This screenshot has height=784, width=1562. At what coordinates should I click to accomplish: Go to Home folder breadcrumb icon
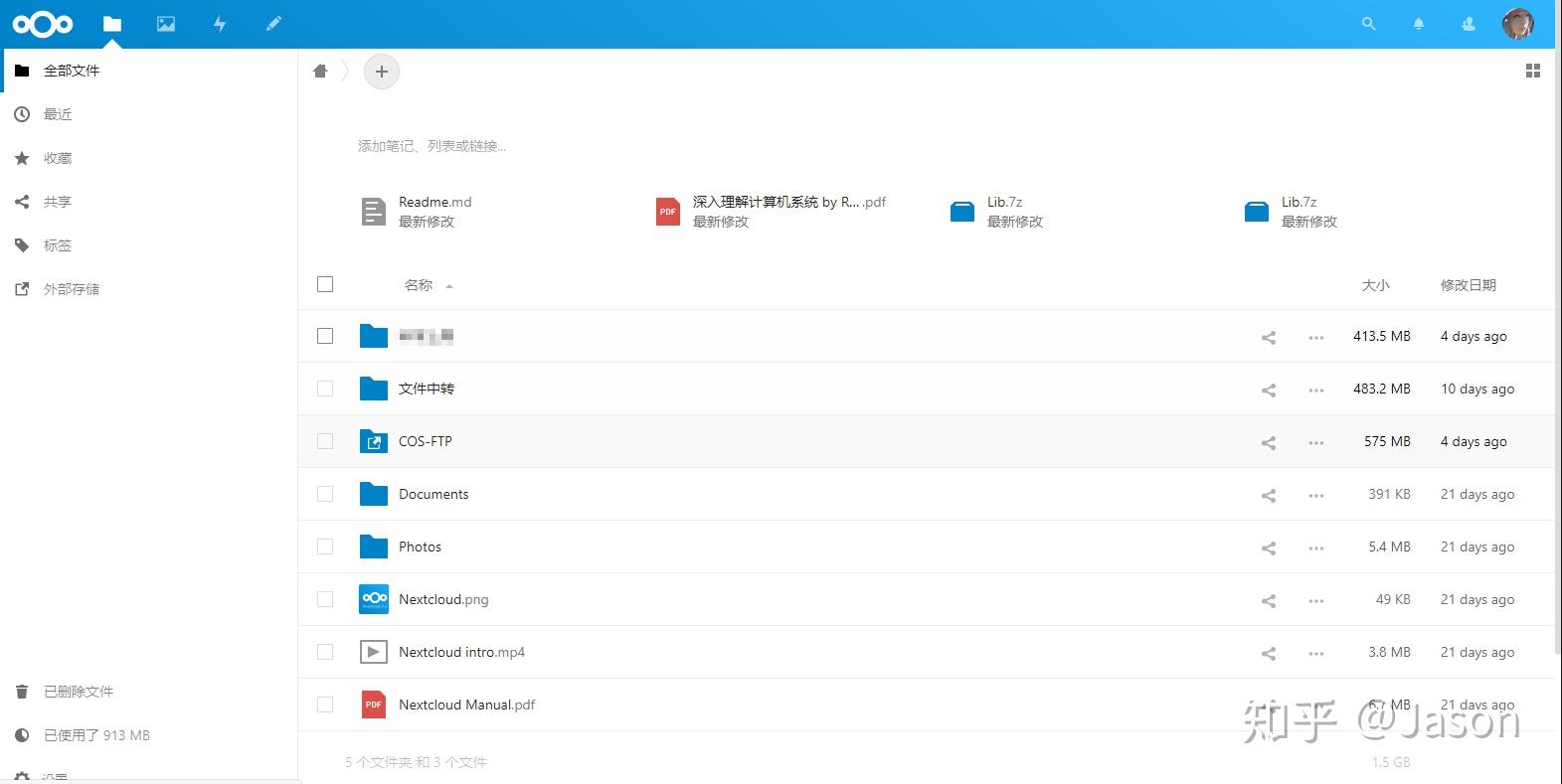(320, 71)
